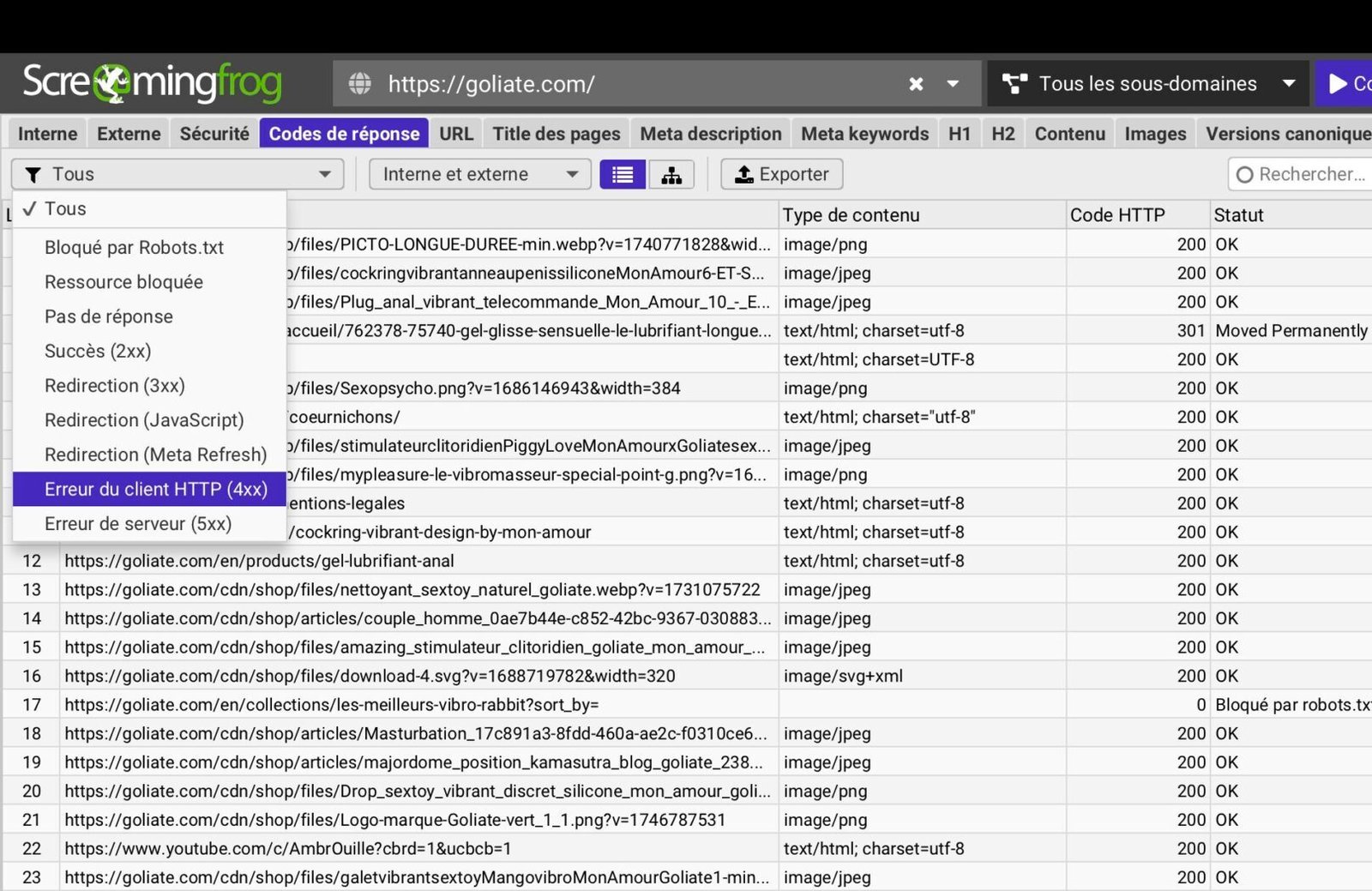Click the Screaming Frog logo

click(x=152, y=83)
